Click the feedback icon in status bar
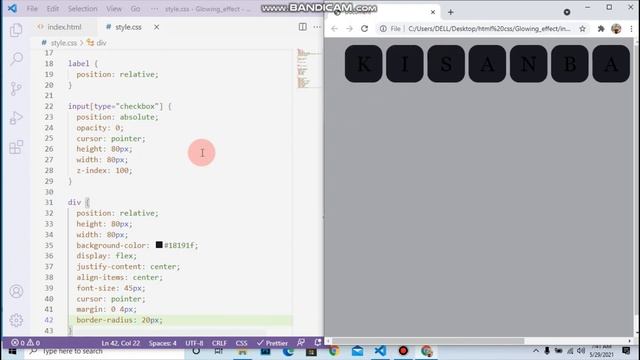The width and height of the screenshot is (640, 360). pyautogui.click(x=301, y=343)
